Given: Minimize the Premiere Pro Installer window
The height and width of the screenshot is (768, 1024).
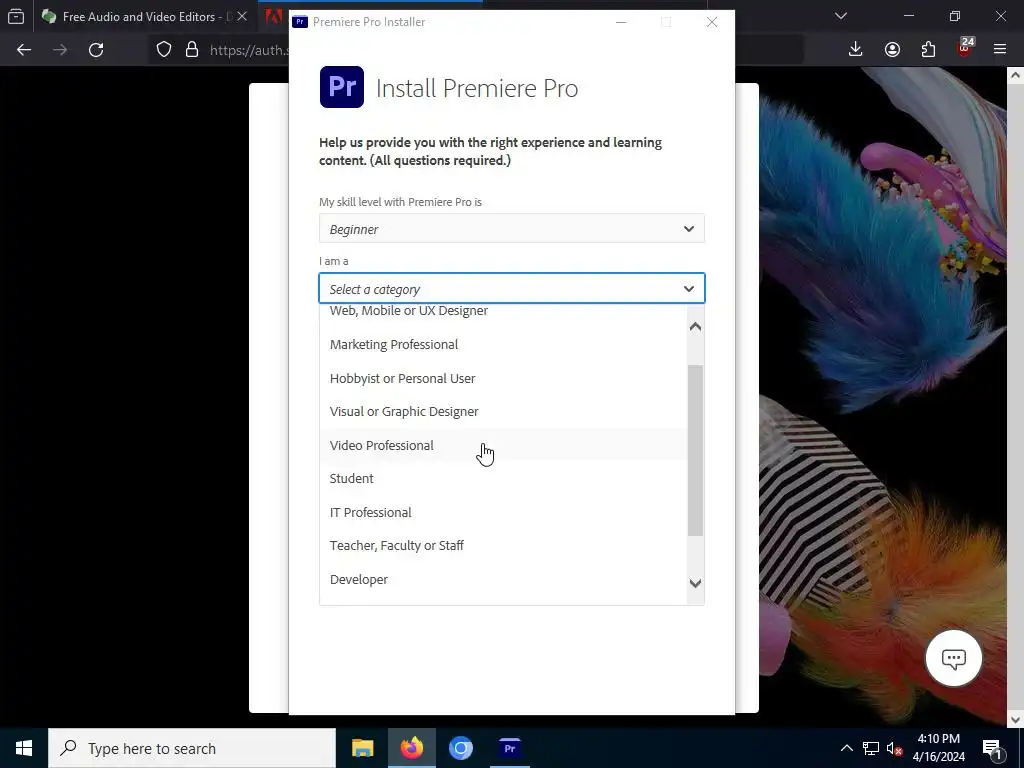Looking at the screenshot, I should tap(621, 22).
